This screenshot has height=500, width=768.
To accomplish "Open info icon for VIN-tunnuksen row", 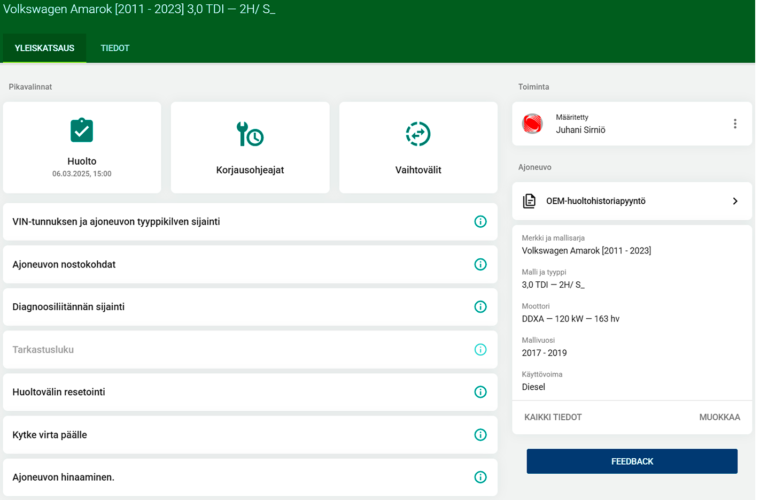I will [x=480, y=222].
